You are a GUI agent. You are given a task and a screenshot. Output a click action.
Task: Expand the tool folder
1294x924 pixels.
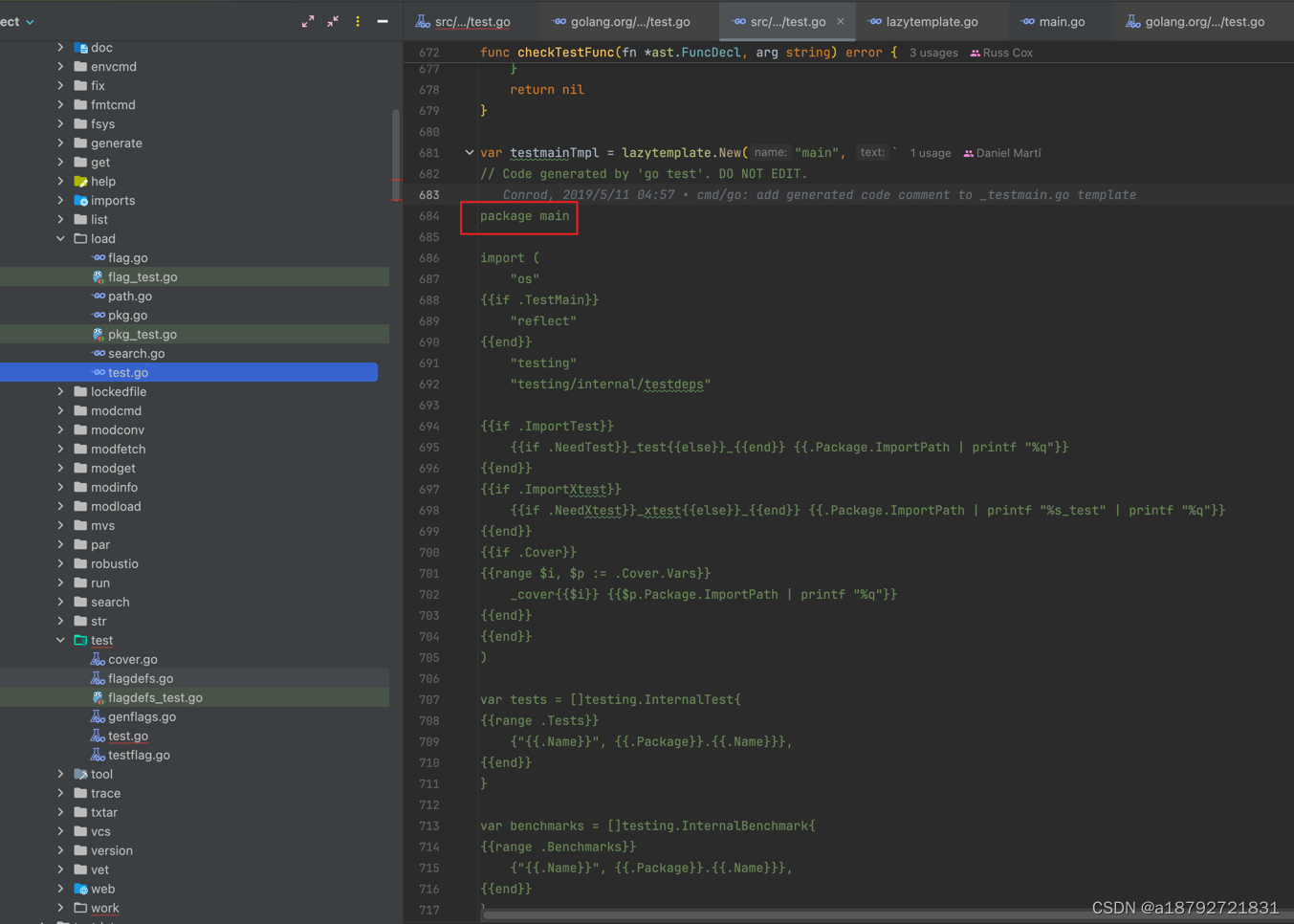[60, 774]
